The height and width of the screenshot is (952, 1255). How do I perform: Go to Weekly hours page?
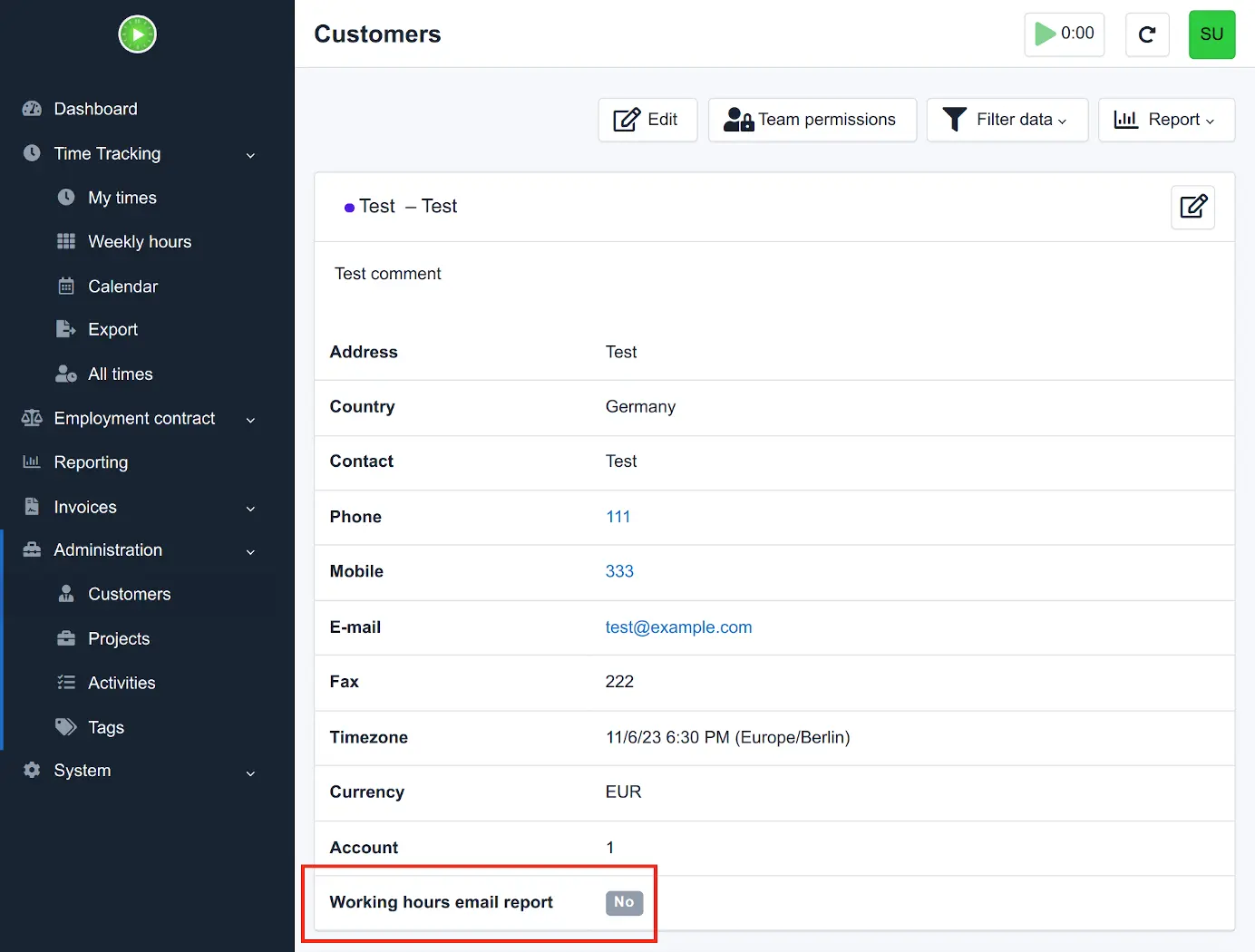pos(140,242)
